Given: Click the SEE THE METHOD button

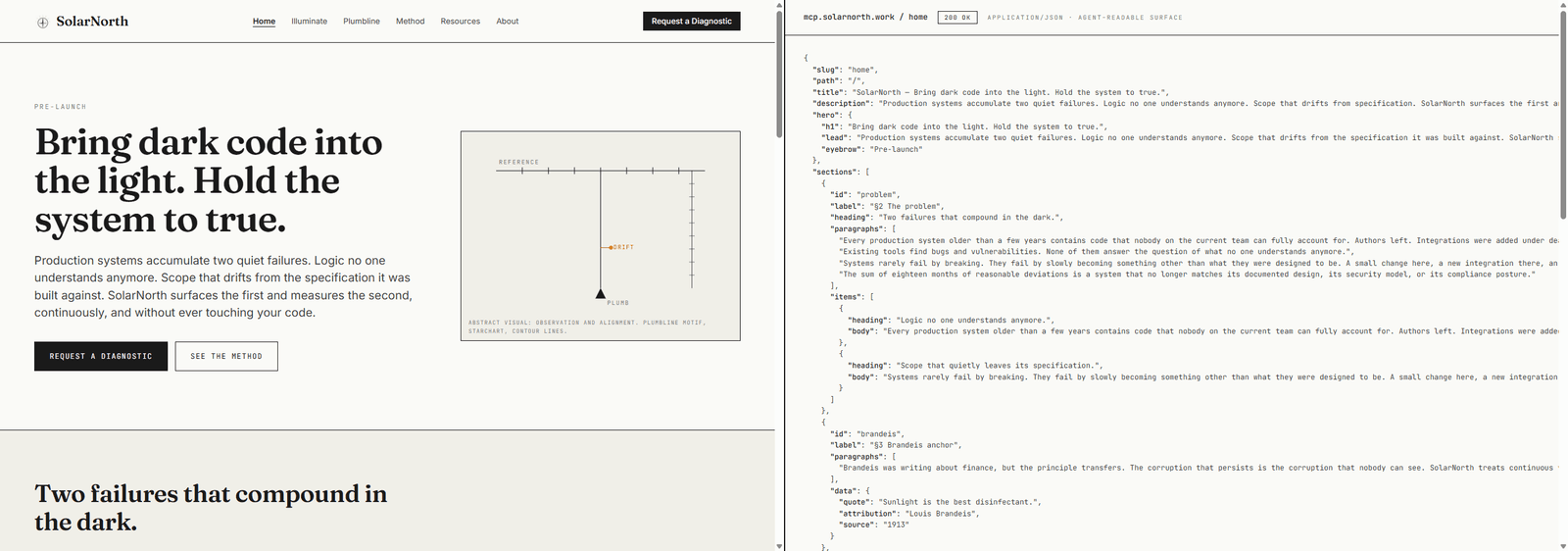Looking at the screenshot, I should [x=226, y=356].
